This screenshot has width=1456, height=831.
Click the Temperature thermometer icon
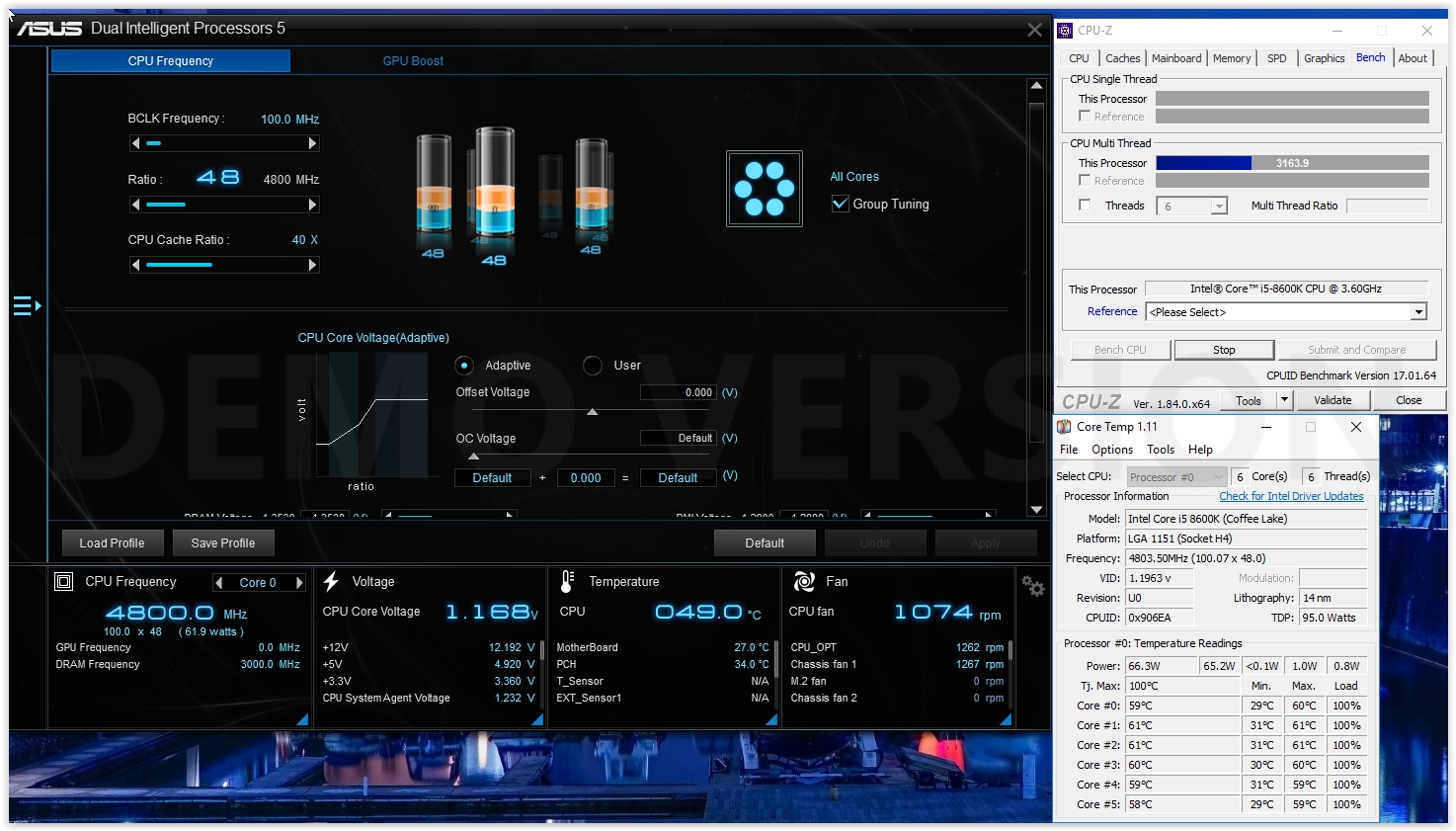[567, 582]
